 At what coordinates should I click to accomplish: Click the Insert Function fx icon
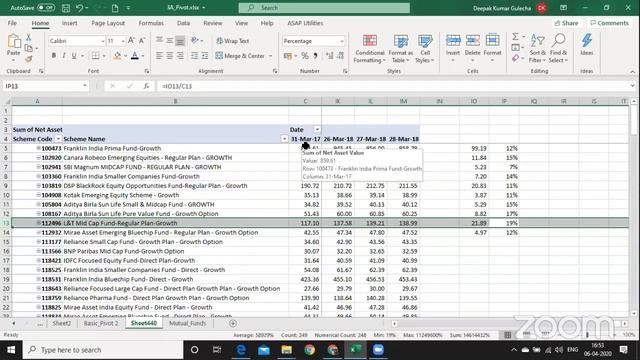pos(146,86)
